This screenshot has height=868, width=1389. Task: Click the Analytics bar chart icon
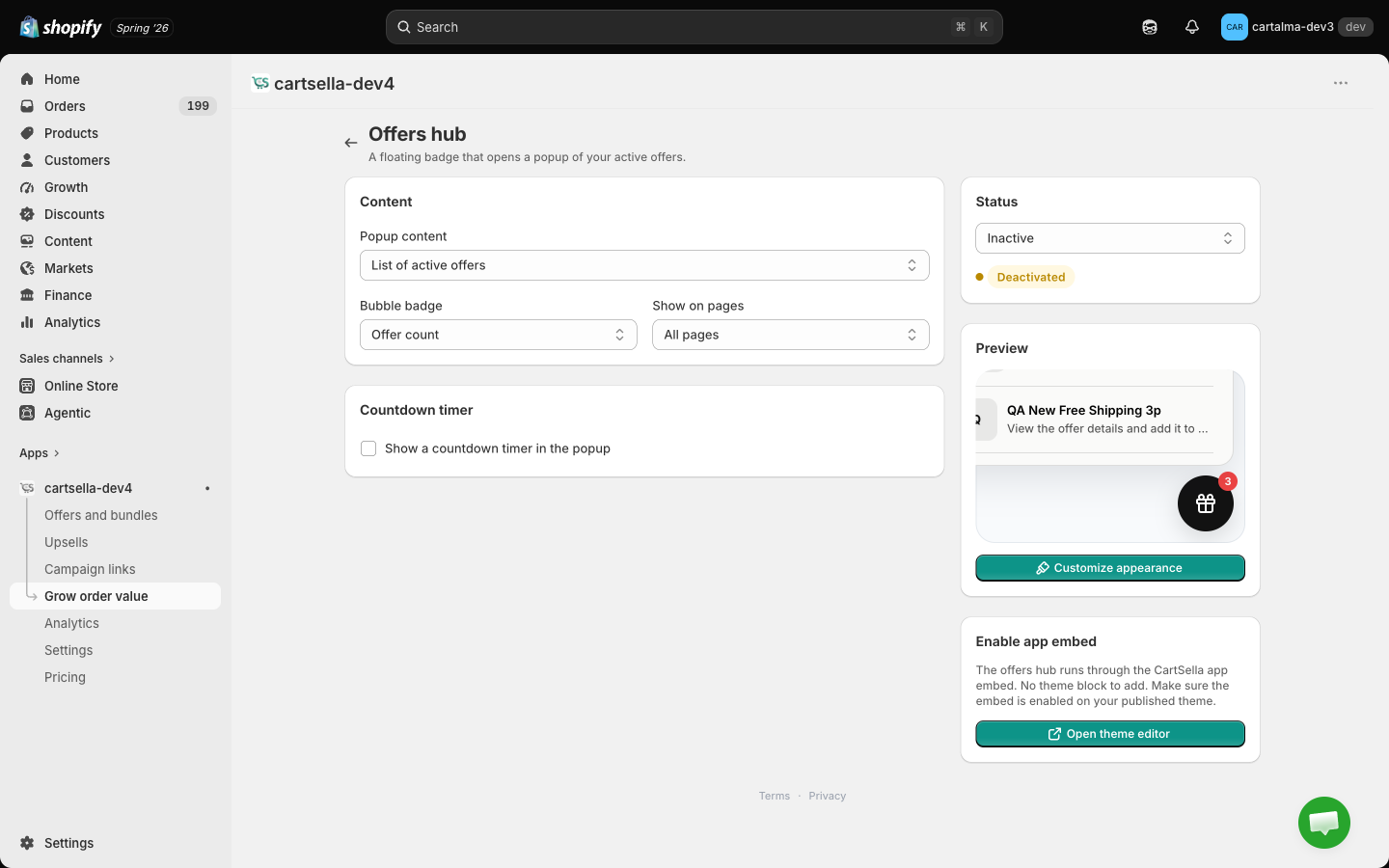[27, 322]
